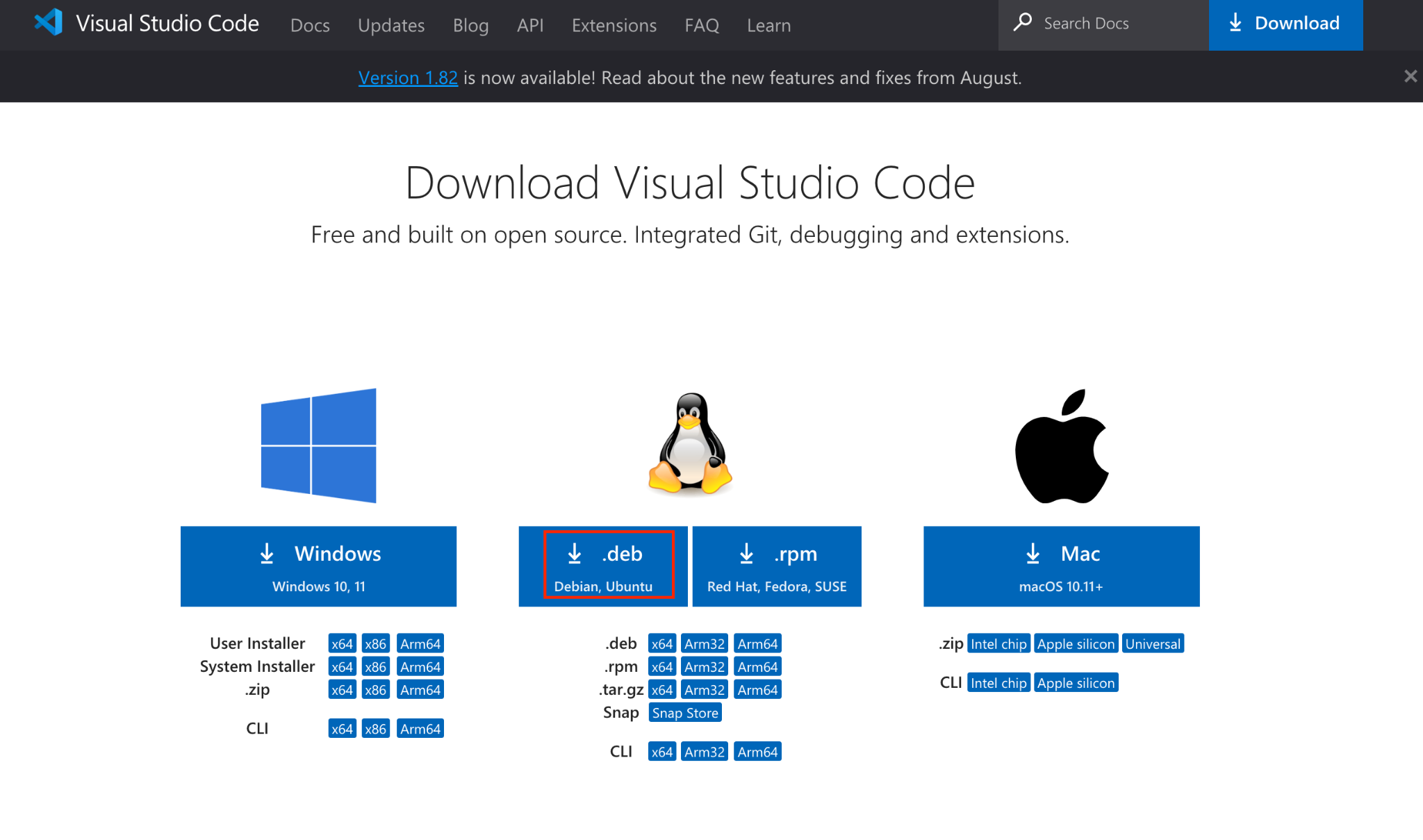This screenshot has height=840, width=1423.
Task: Get the .tar.gz Arm32 archive
Action: pos(705,689)
